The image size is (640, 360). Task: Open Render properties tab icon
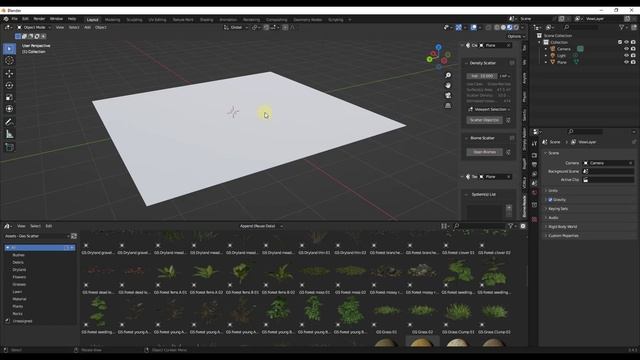pos(534,156)
